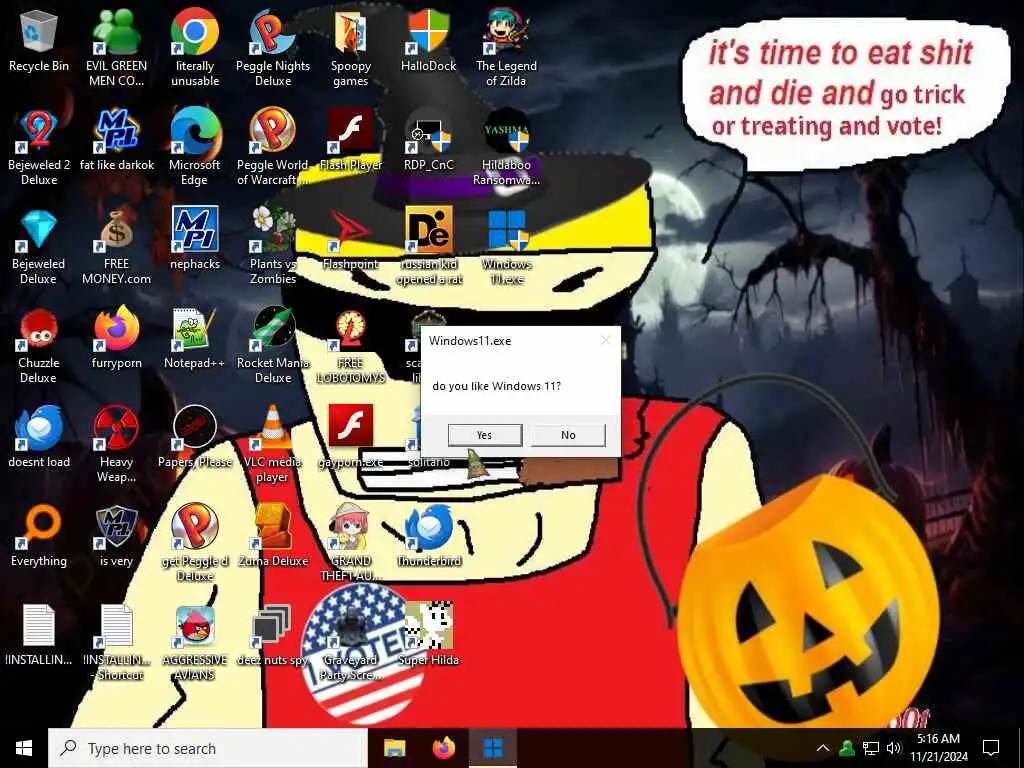
Task: Select the Notepad++ desktop icon
Action: pyautogui.click(x=195, y=338)
